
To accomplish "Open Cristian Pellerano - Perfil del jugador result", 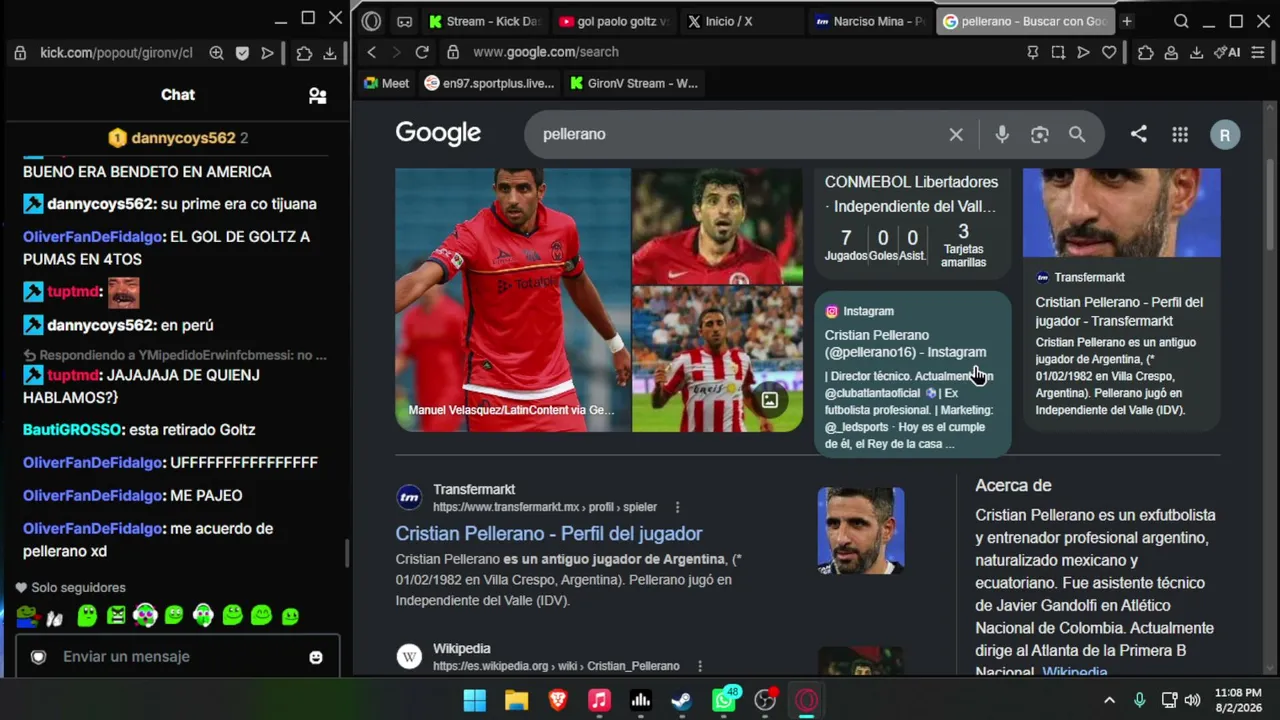I will coord(549,533).
